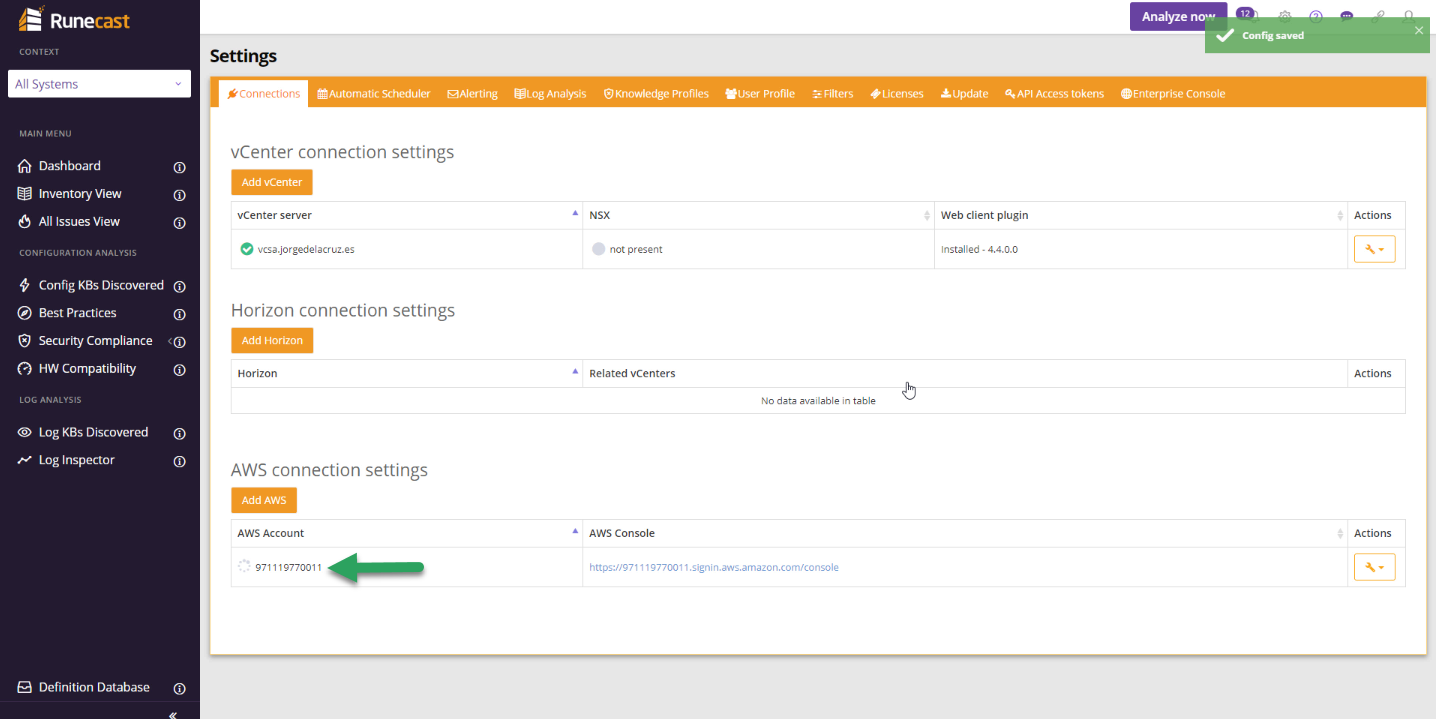Switch to the User Profile tab
1436x719 pixels.
click(x=760, y=94)
